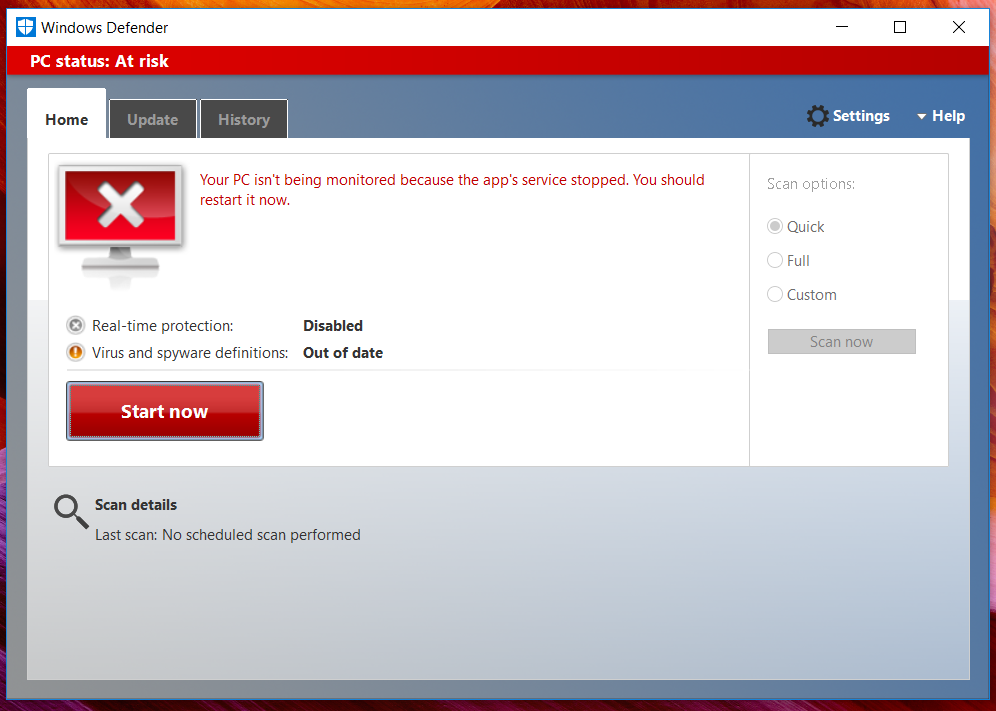This screenshot has height=711, width=996.
Task: Open the Help dropdown menu
Action: point(941,116)
